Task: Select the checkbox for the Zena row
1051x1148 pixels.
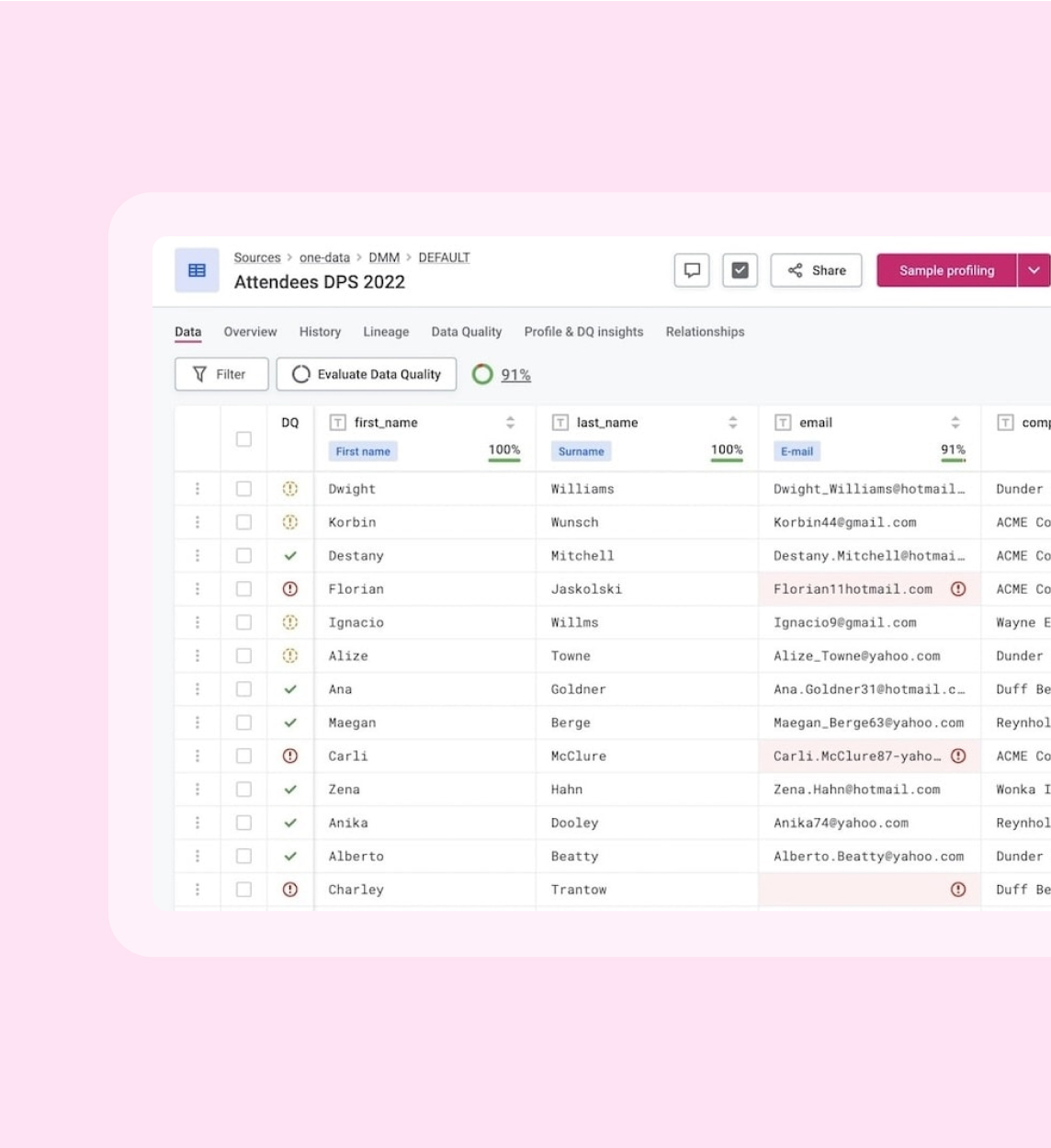Action: [x=243, y=790]
